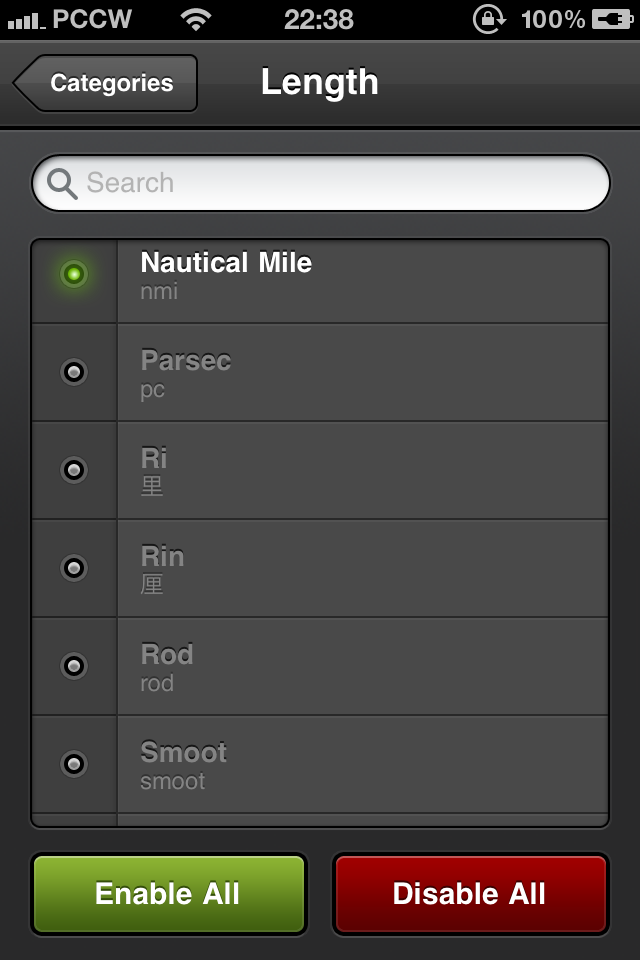Click the search magnifier icon
The image size is (640, 960).
coord(62,184)
